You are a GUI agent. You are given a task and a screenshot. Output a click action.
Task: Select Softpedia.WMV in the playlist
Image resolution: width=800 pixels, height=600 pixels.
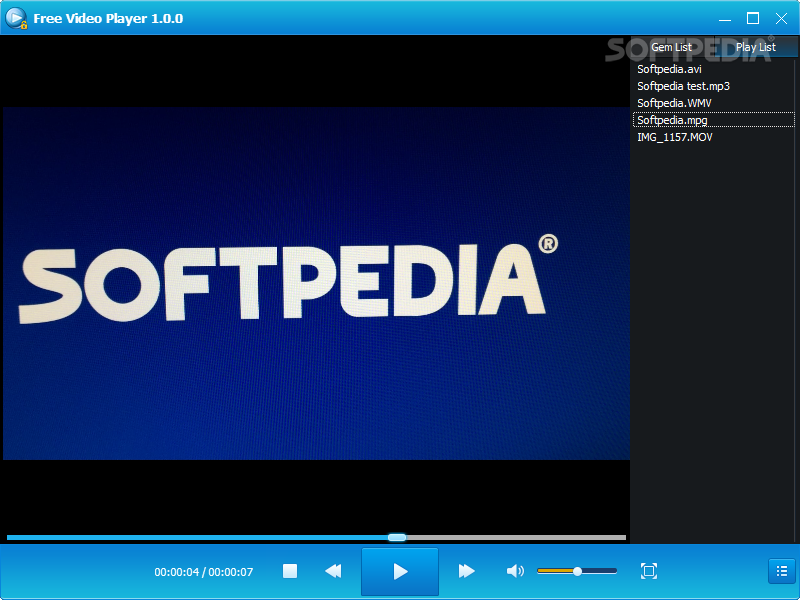[713, 103]
